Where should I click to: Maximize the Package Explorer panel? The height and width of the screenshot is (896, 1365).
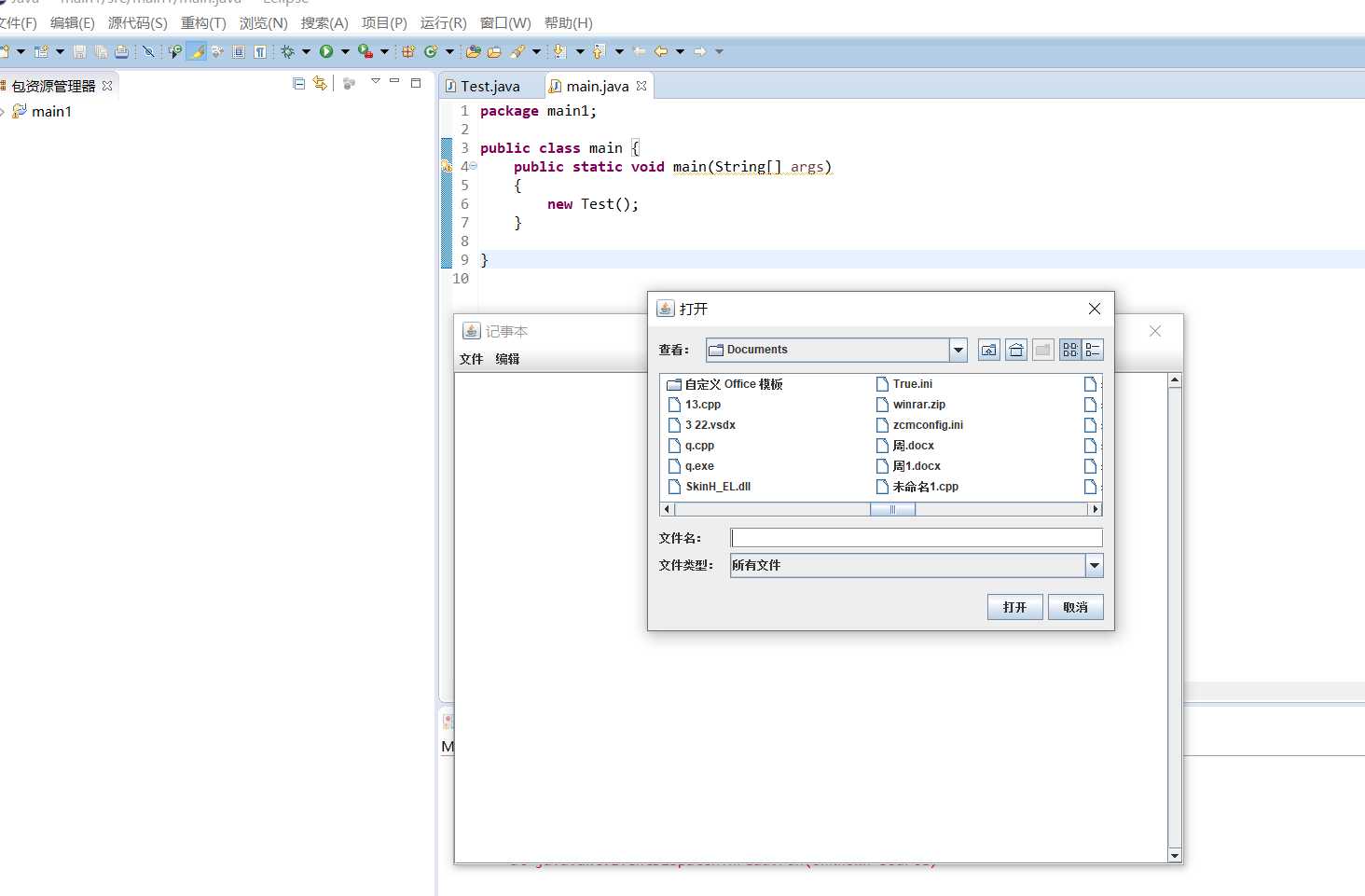click(x=416, y=82)
